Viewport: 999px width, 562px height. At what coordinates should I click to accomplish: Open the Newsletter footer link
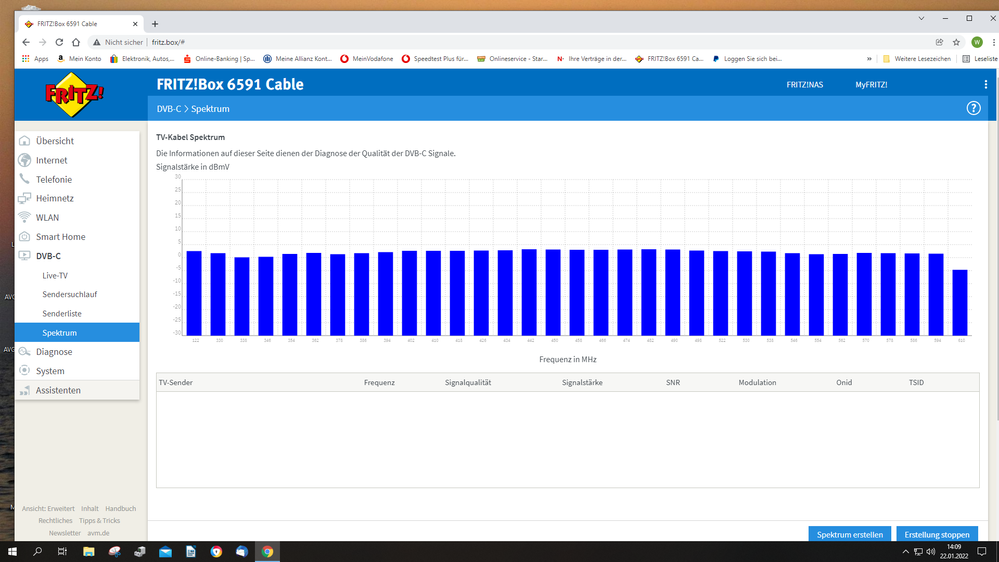65,533
